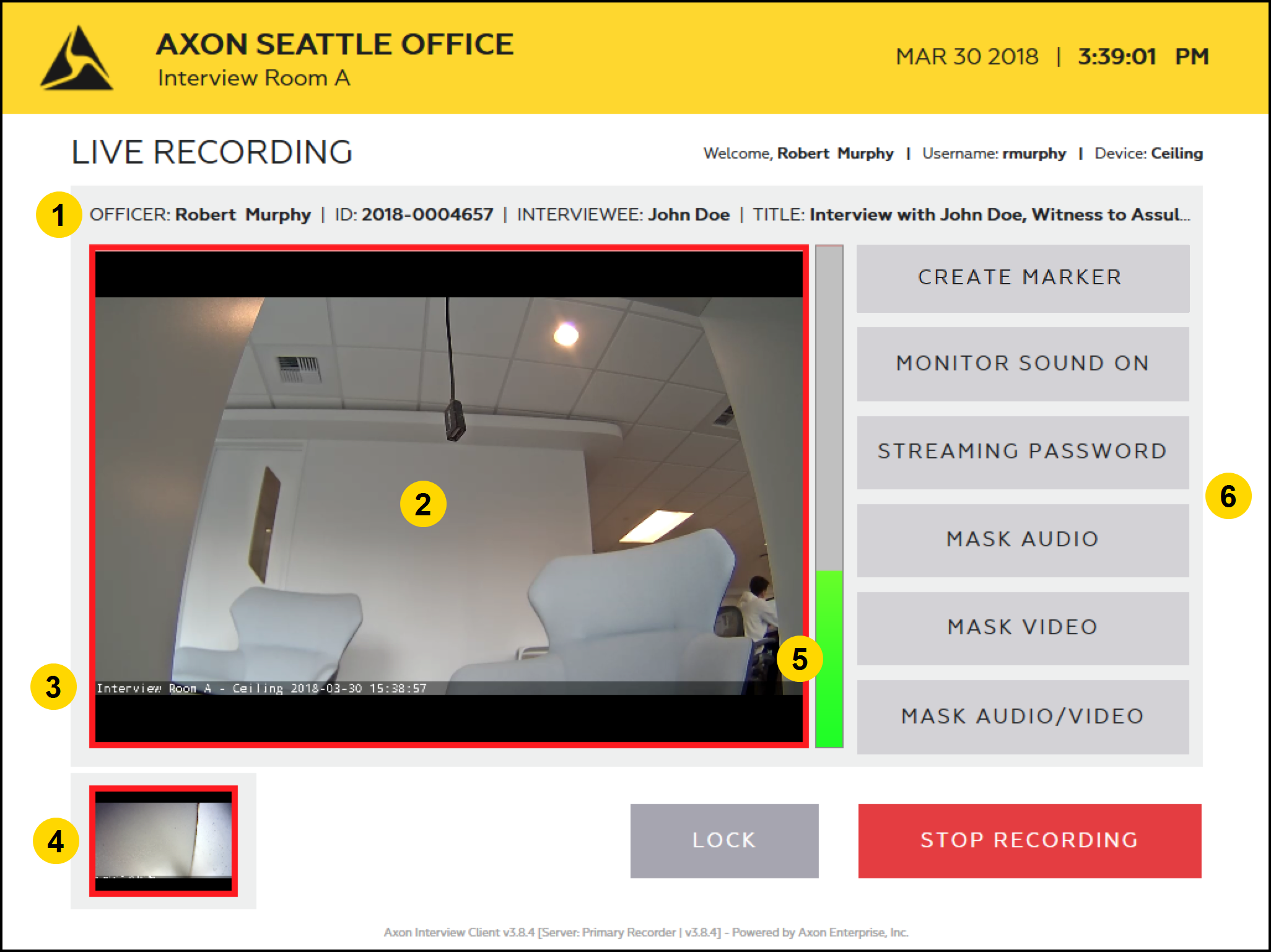Click the green audio level meter

pyautogui.click(x=829, y=658)
